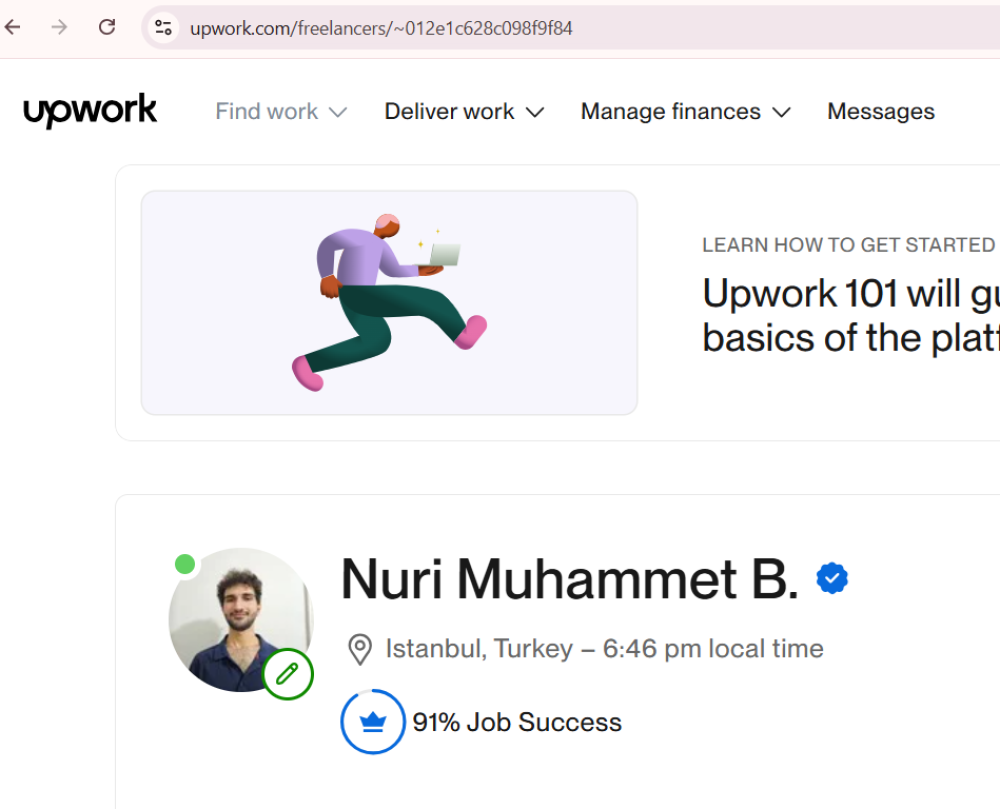
Task: Edit profile photo with pencil icon
Action: [288, 674]
